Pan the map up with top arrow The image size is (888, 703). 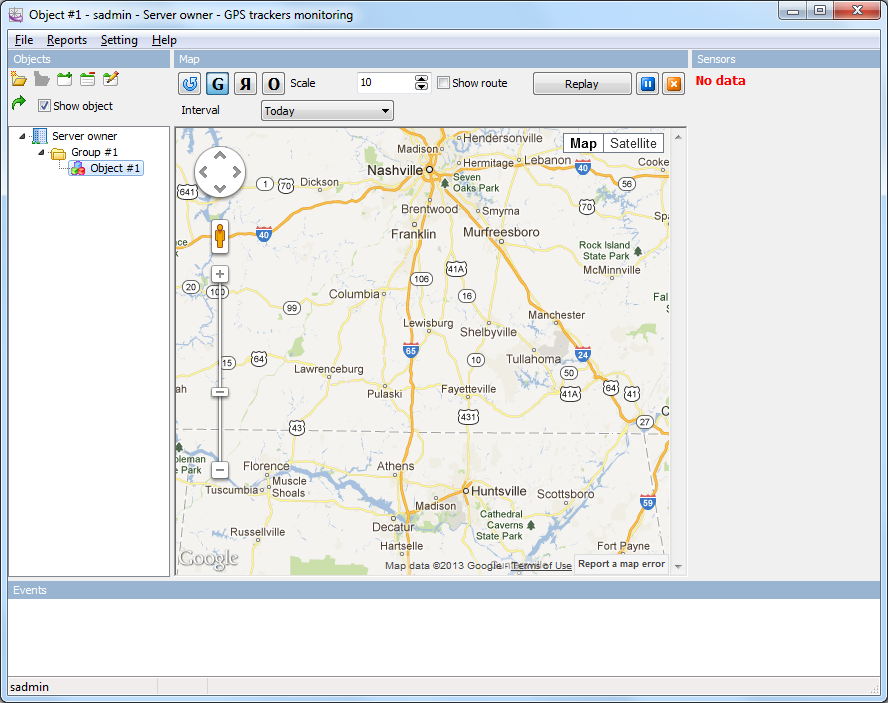pos(220,155)
